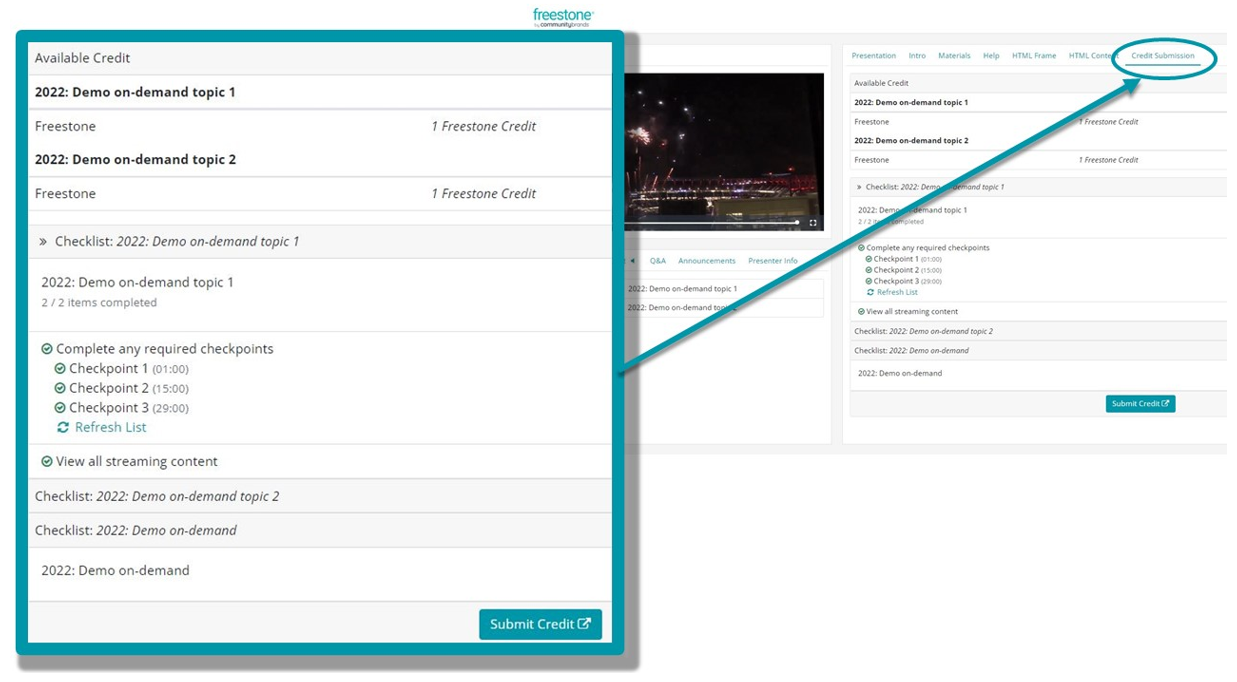Click the green check icon for Checkpoint 1 in the enlarged panel
This screenshot has width=1237, height=682.
click(x=60, y=369)
